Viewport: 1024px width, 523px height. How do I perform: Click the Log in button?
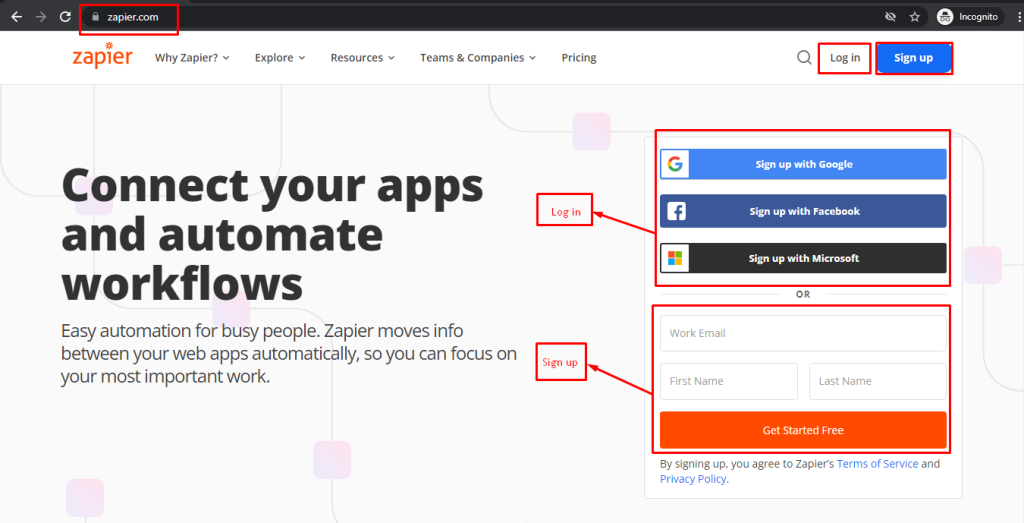point(845,58)
